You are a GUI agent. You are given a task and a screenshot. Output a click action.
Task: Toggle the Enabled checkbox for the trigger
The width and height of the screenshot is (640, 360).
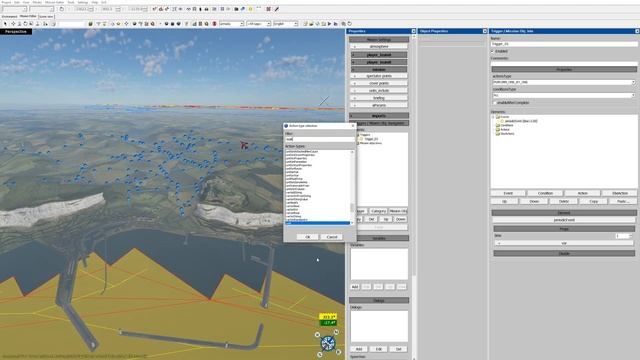click(x=493, y=51)
